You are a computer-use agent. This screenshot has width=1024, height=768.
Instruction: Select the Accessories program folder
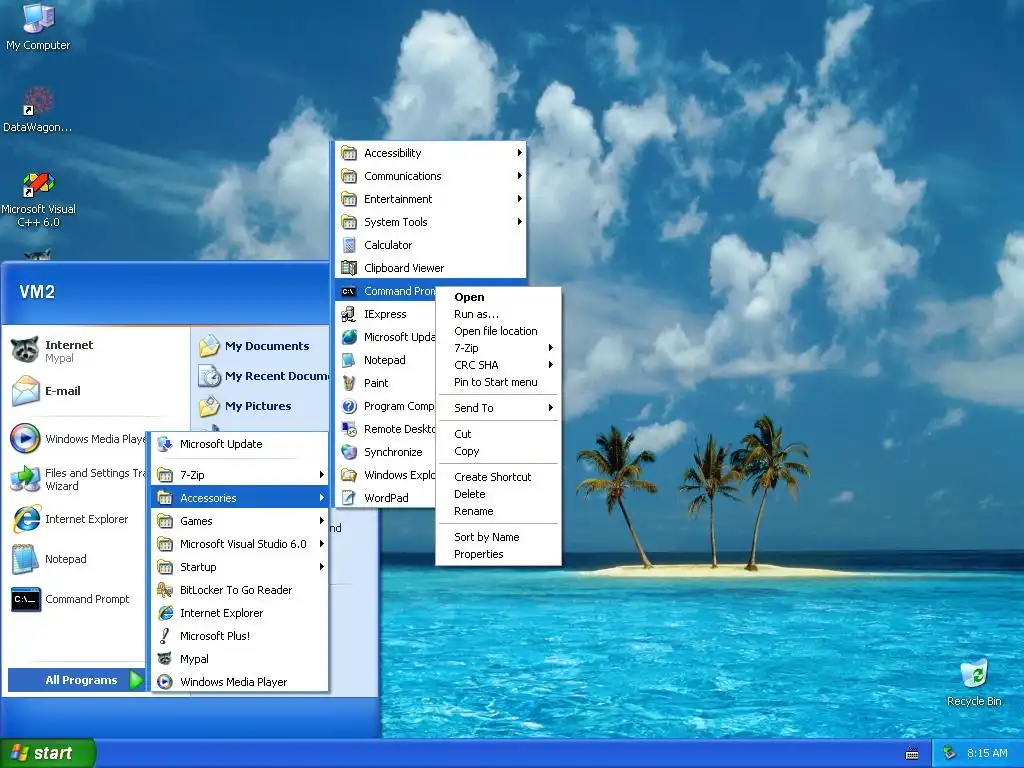click(x=239, y=498)
